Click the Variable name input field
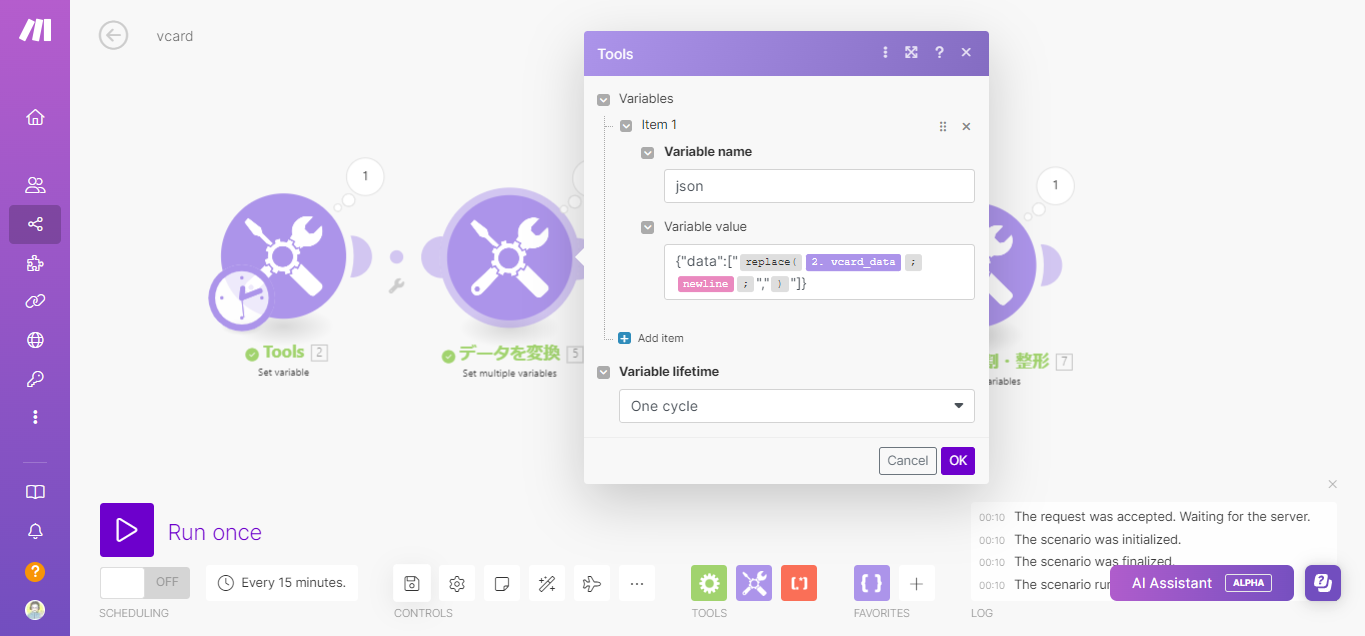Viewport: 1365px width, 636px height. (x=818, y=186)
